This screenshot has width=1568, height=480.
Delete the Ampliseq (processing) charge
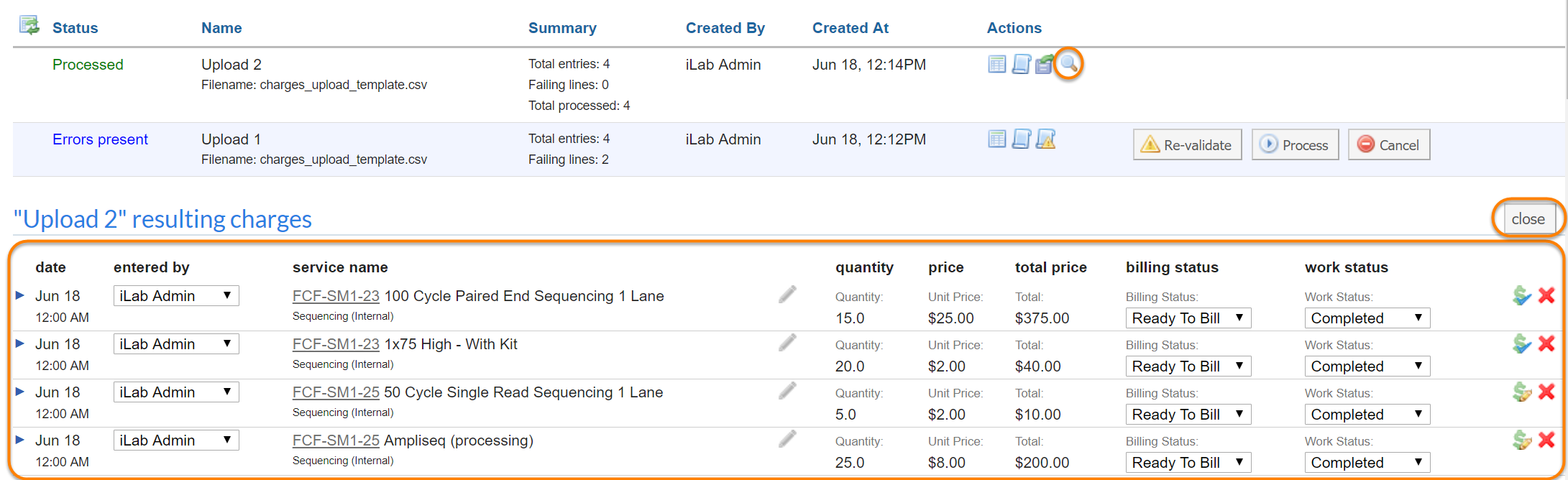pos(1546,440)
